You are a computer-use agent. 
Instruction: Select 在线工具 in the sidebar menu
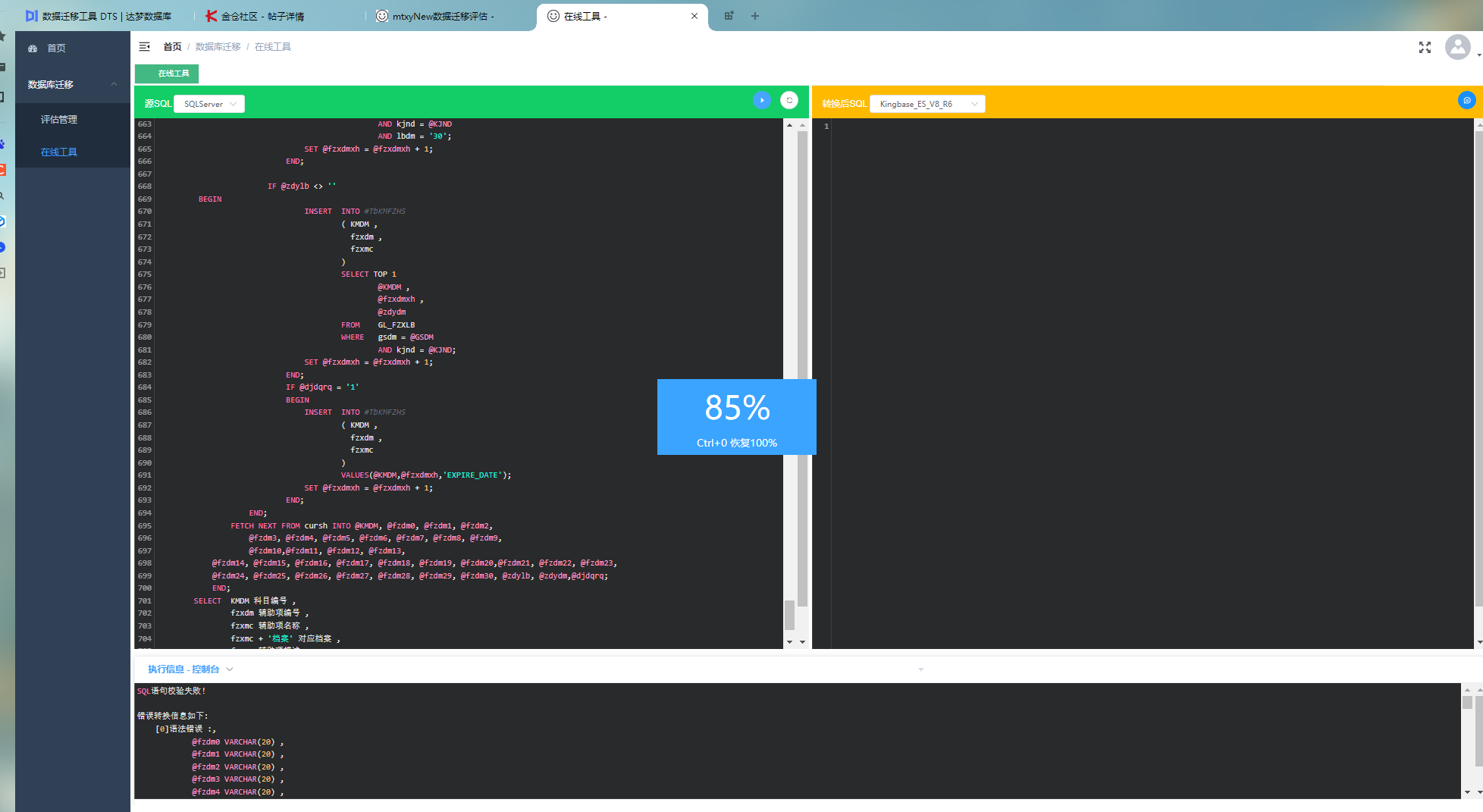tap(59, 152)
